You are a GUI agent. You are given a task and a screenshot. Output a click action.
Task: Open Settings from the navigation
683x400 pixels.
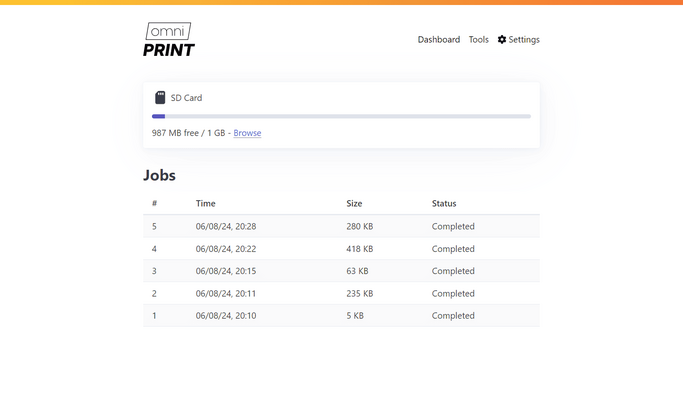523,40
